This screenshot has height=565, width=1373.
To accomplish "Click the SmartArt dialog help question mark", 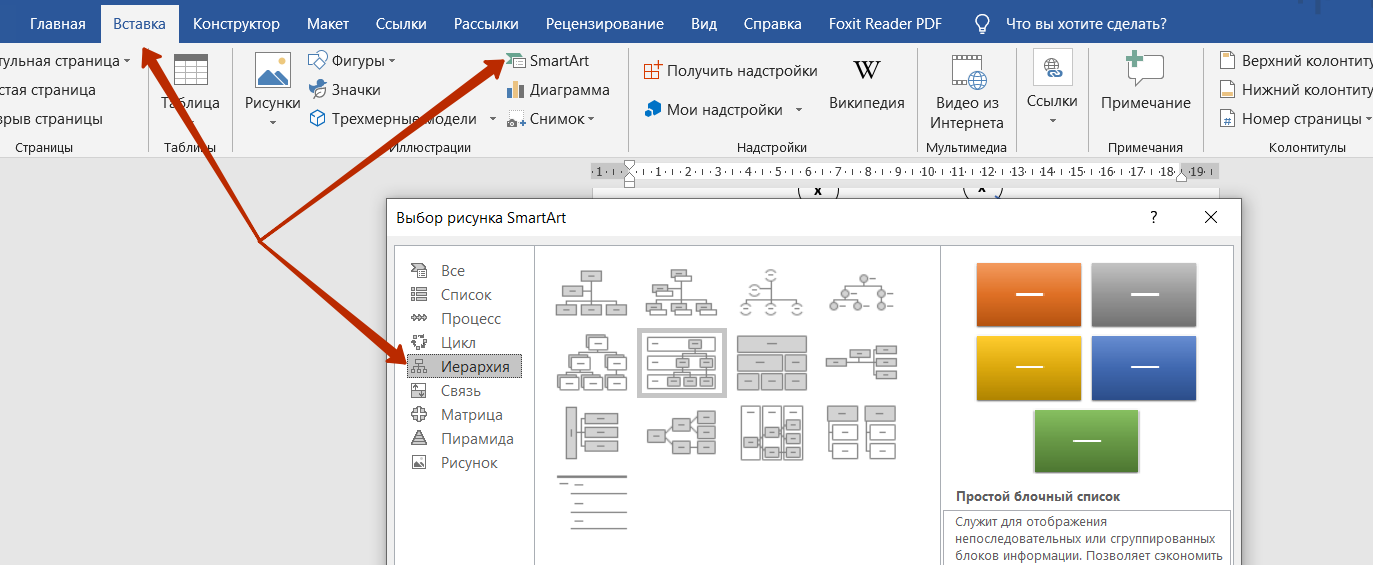I will 1154,217.
